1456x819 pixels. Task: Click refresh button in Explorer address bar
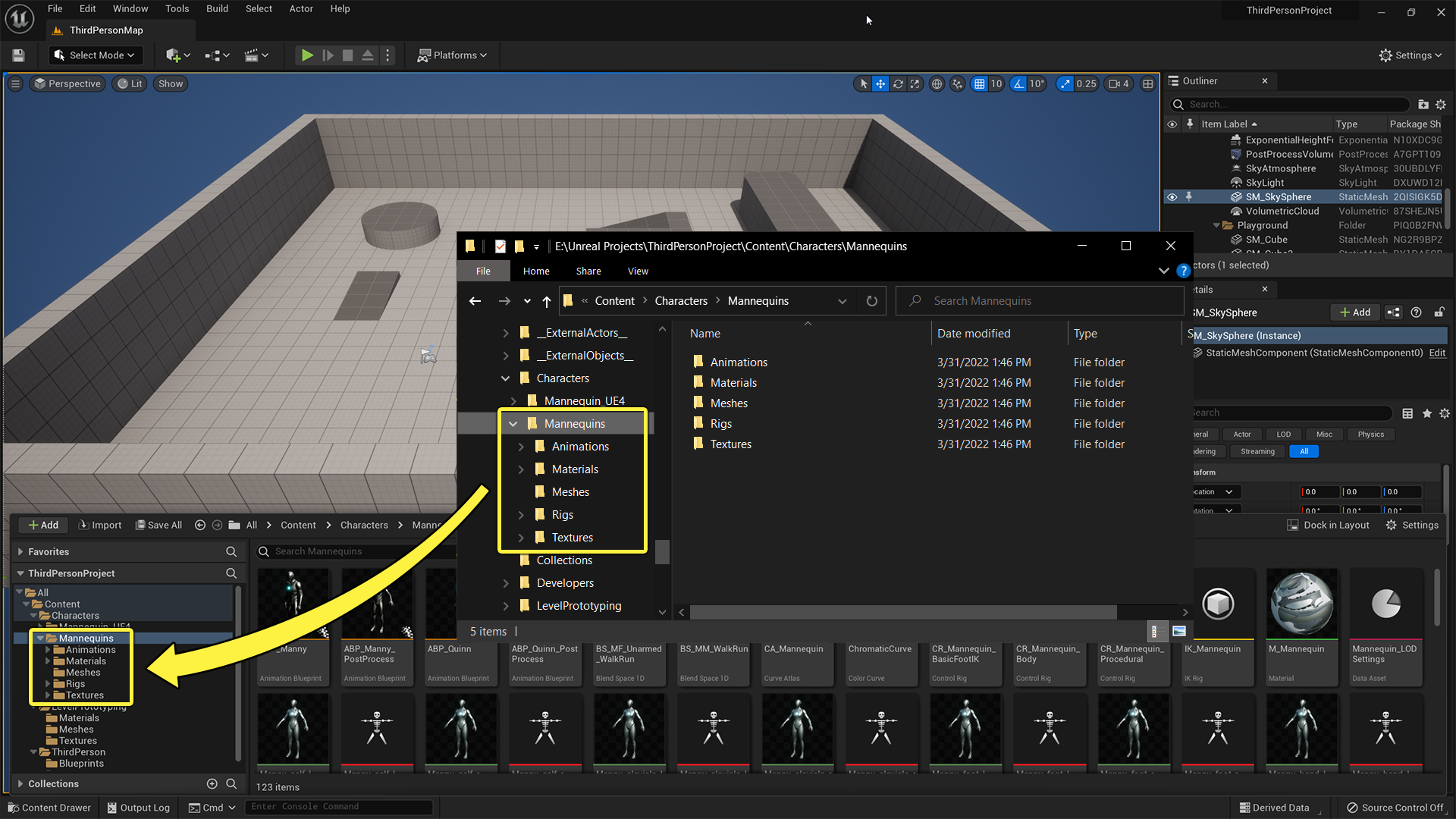(x=872, y=301)
